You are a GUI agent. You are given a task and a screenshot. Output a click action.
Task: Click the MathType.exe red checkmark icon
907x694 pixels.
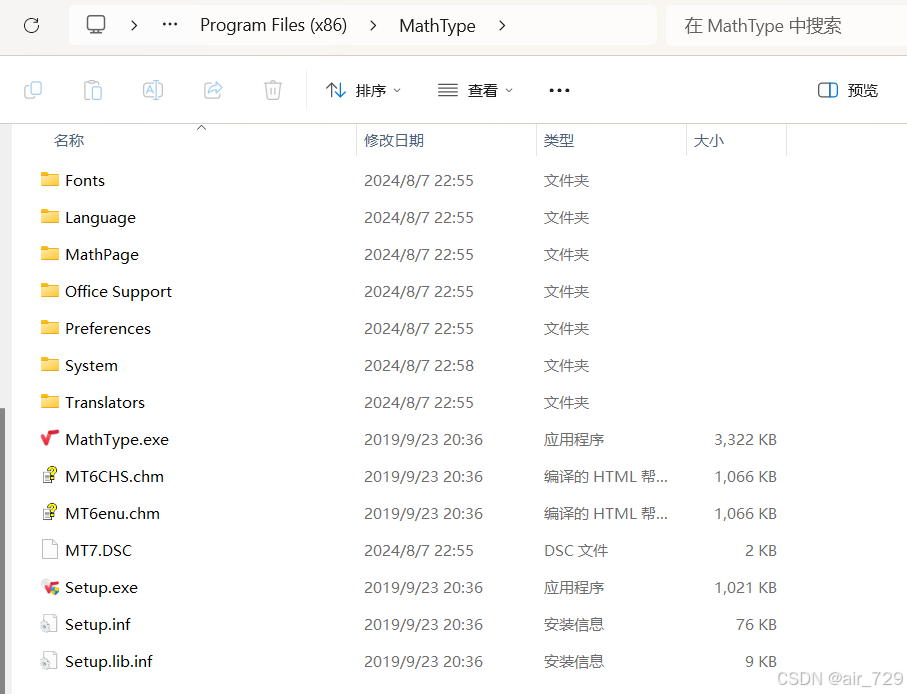coord(50,438)
